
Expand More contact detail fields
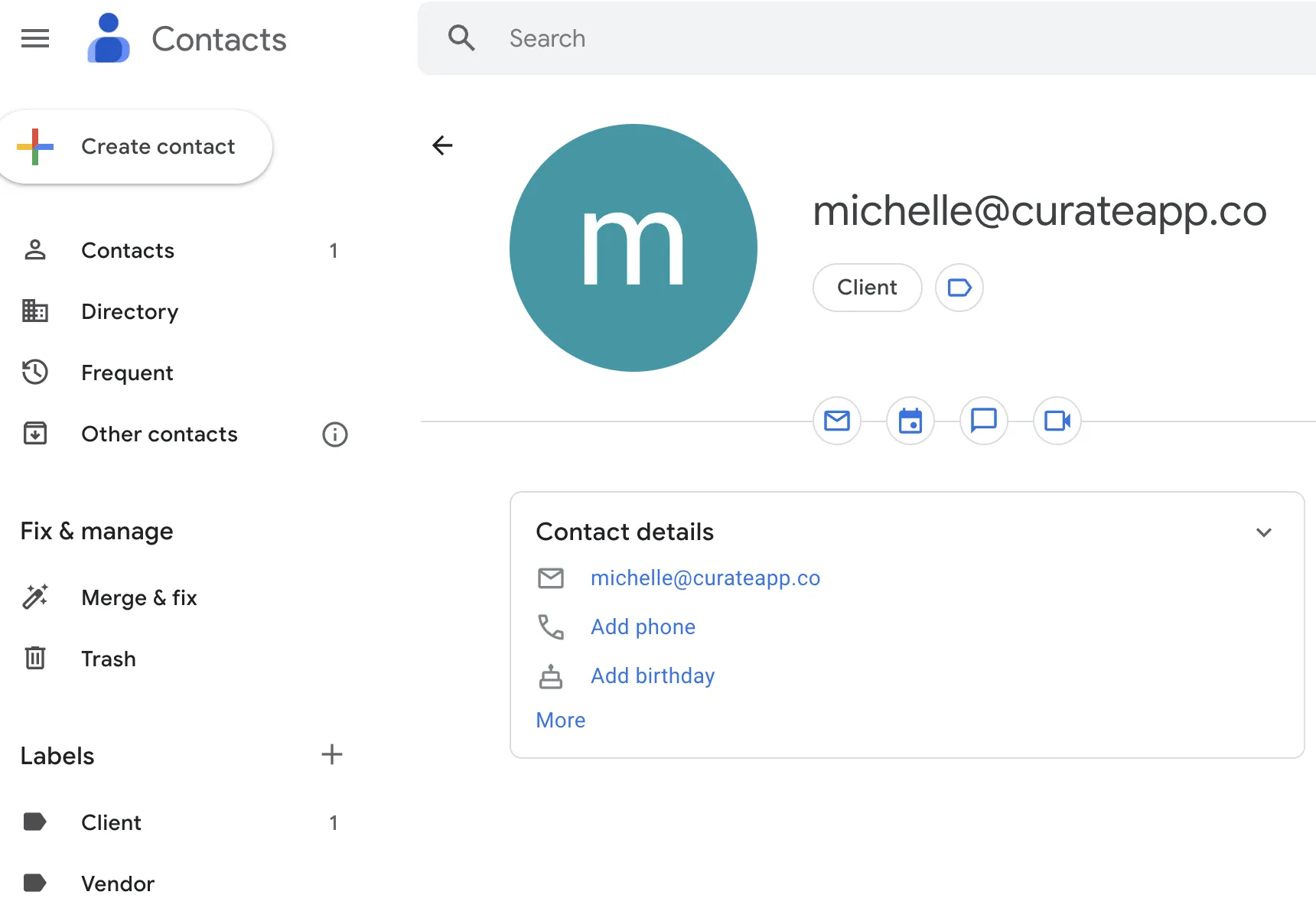[x=560, y=721]
